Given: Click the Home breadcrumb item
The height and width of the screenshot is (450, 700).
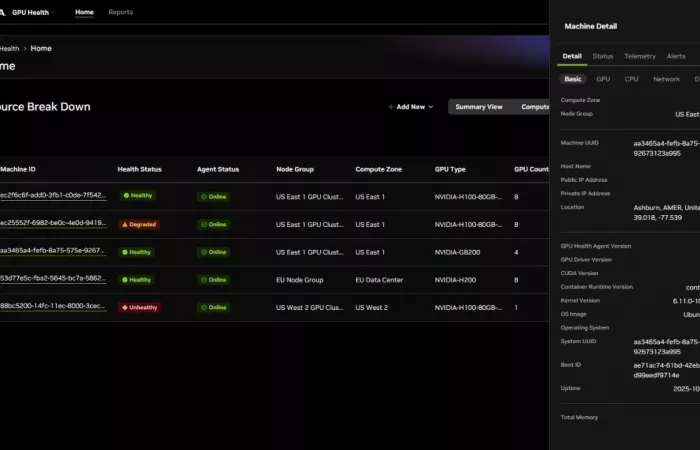Looking at the screenshot, I should pos(41,48).
